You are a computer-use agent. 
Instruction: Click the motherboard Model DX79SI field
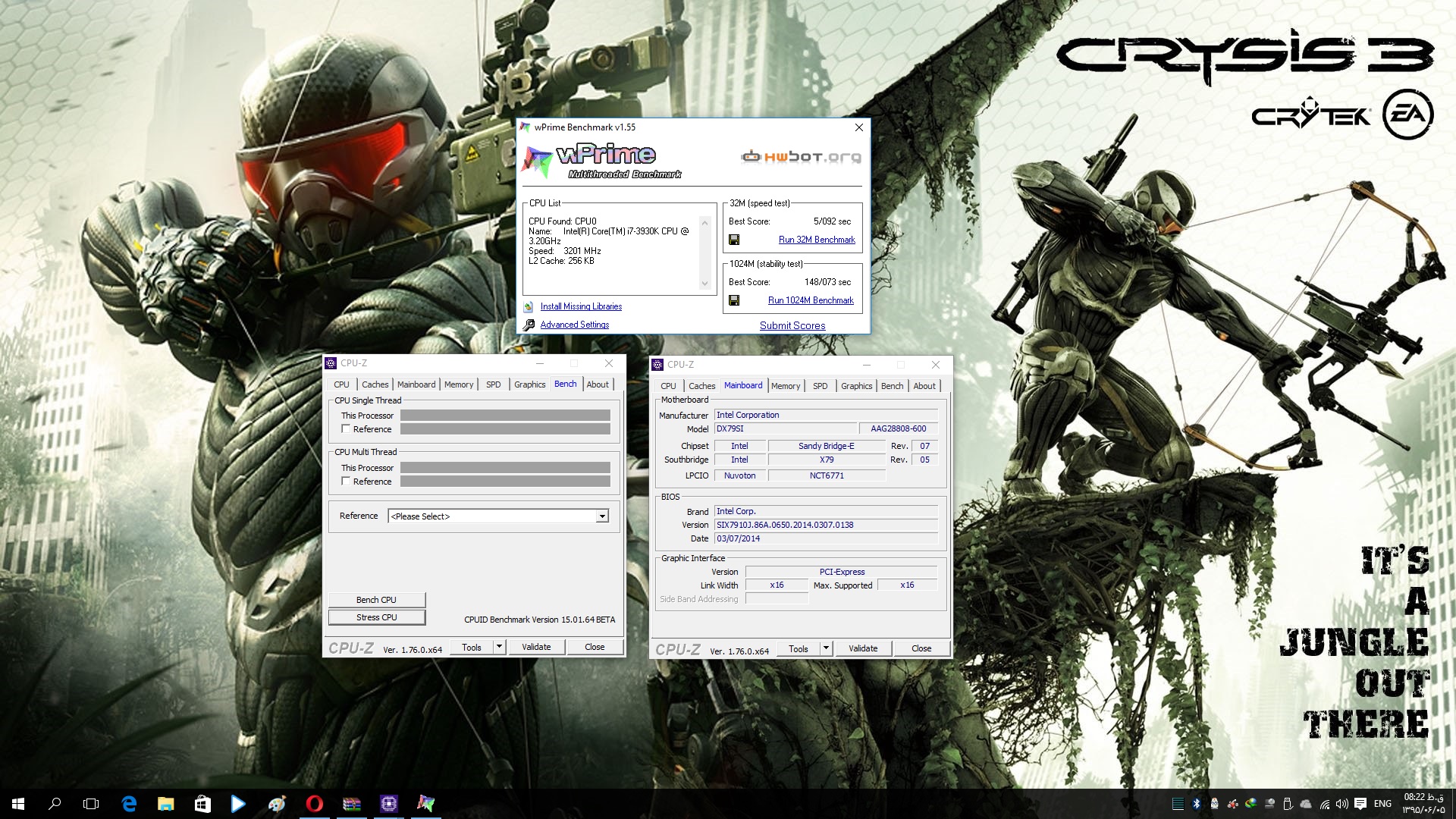coord(785,428)
